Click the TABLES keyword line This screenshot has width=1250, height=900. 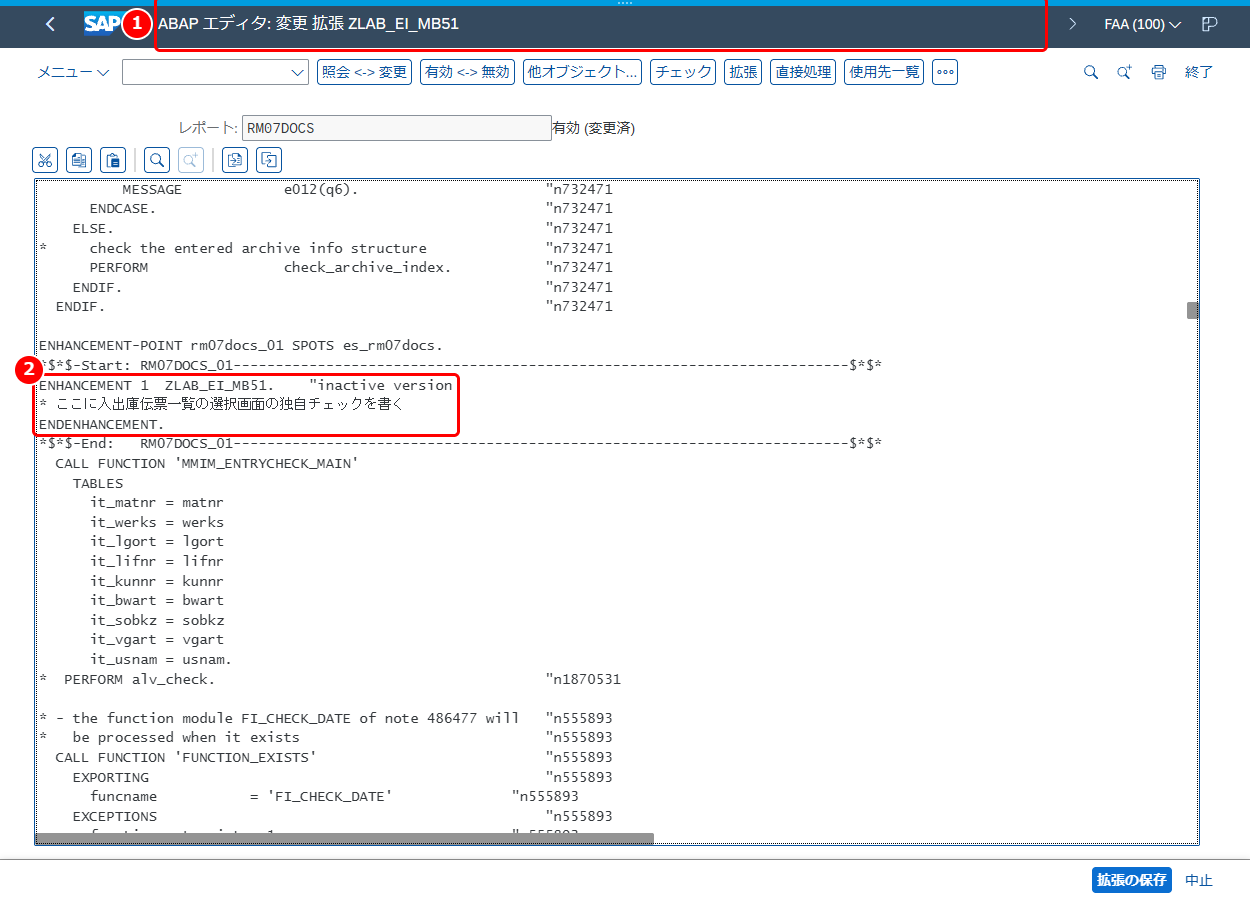pyautogui.click(x=98, y=483)
